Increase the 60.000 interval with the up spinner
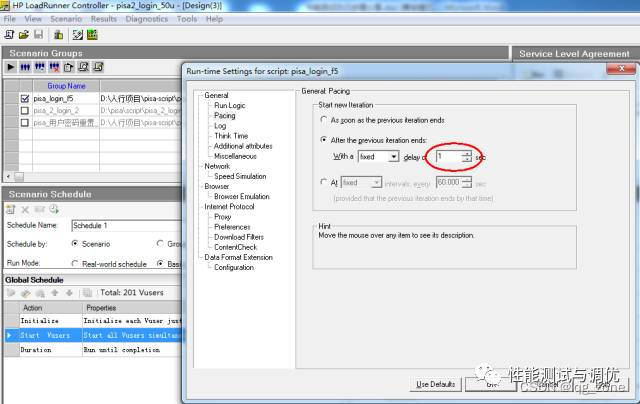This screenshot has width=640, height=404. pos(467,179)
